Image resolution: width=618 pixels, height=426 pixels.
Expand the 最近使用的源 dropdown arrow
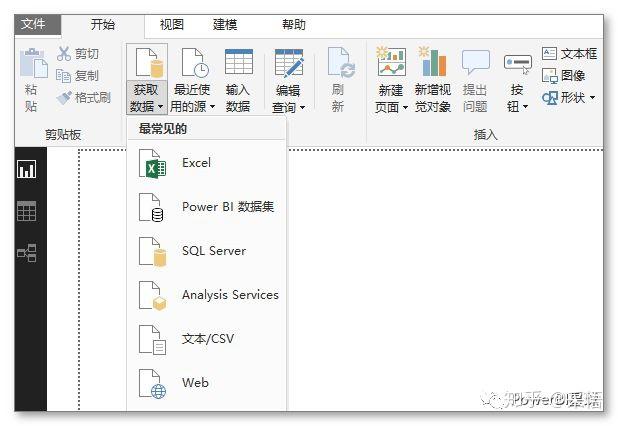pos(212,106)
